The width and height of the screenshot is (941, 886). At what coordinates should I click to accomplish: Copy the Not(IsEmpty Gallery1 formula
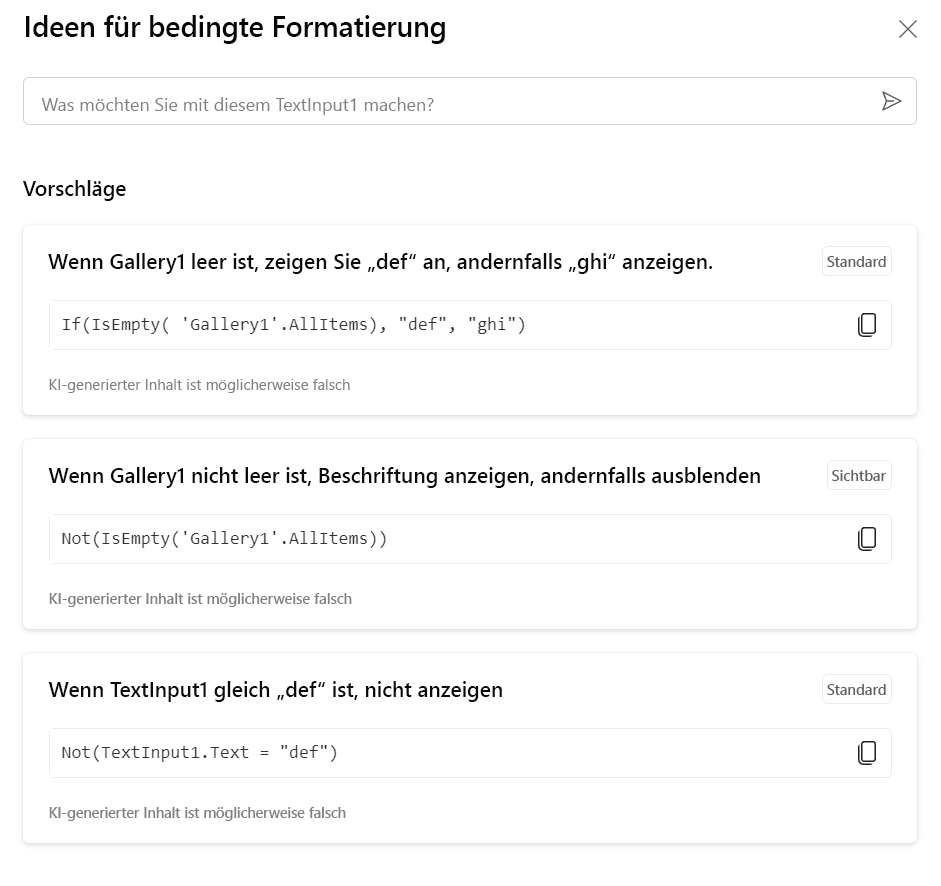867,539
